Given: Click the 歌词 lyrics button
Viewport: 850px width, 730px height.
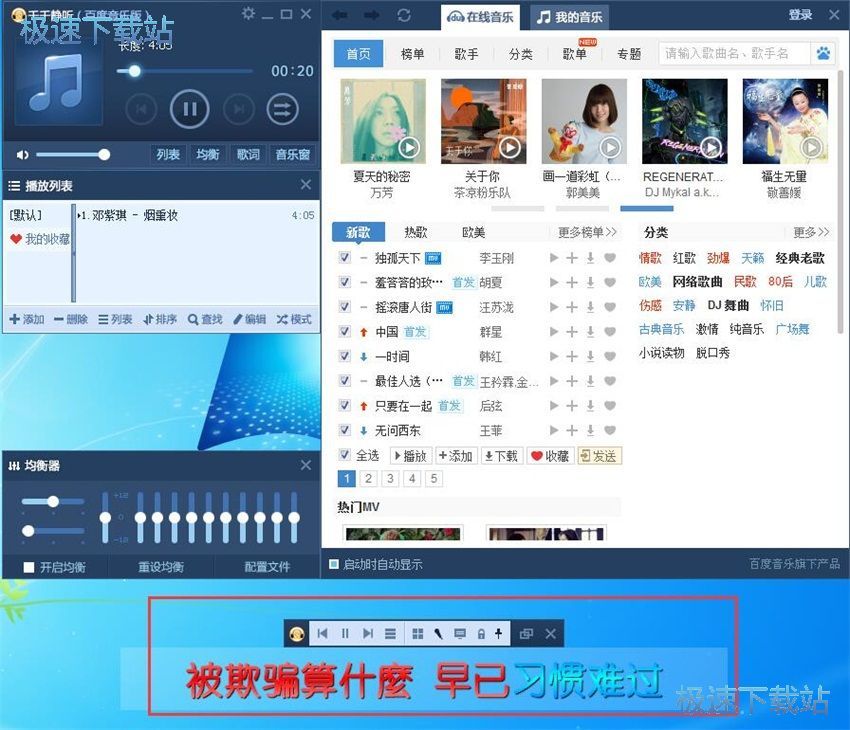Looking at the screenshot, I should [248, 154].
